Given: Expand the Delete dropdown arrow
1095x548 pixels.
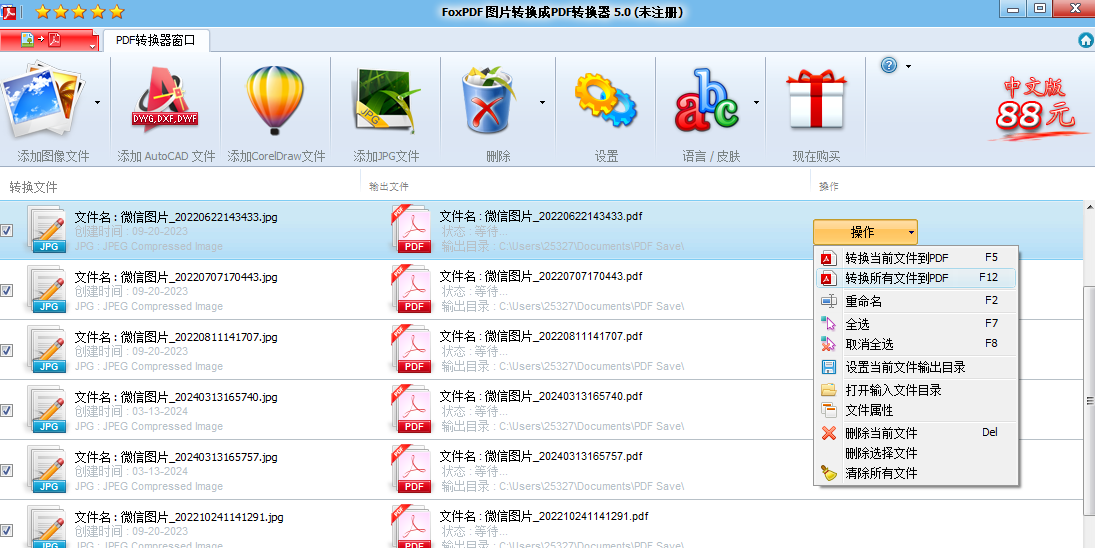Looking at the screenshot, I should coord(543,103).
